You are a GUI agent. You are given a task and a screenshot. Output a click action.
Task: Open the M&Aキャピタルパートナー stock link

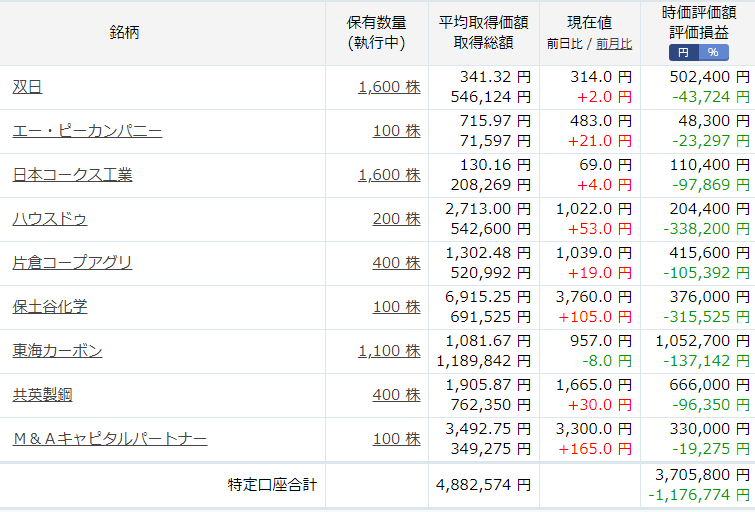pos(110,439)
